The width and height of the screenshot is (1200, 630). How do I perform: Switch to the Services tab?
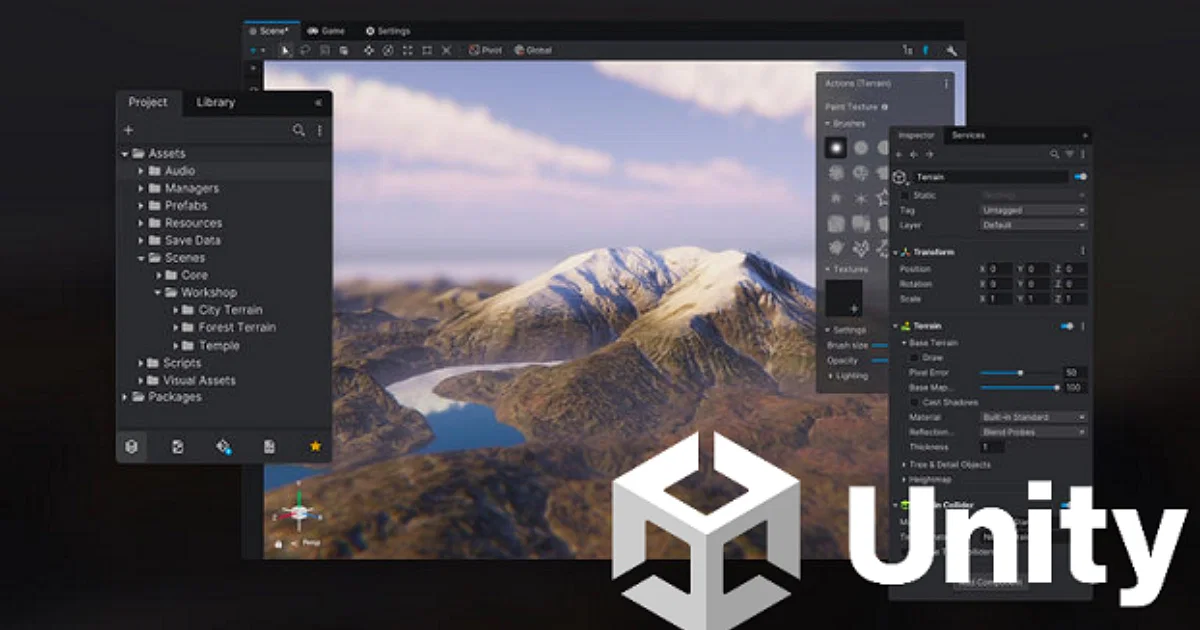point(968,135)
